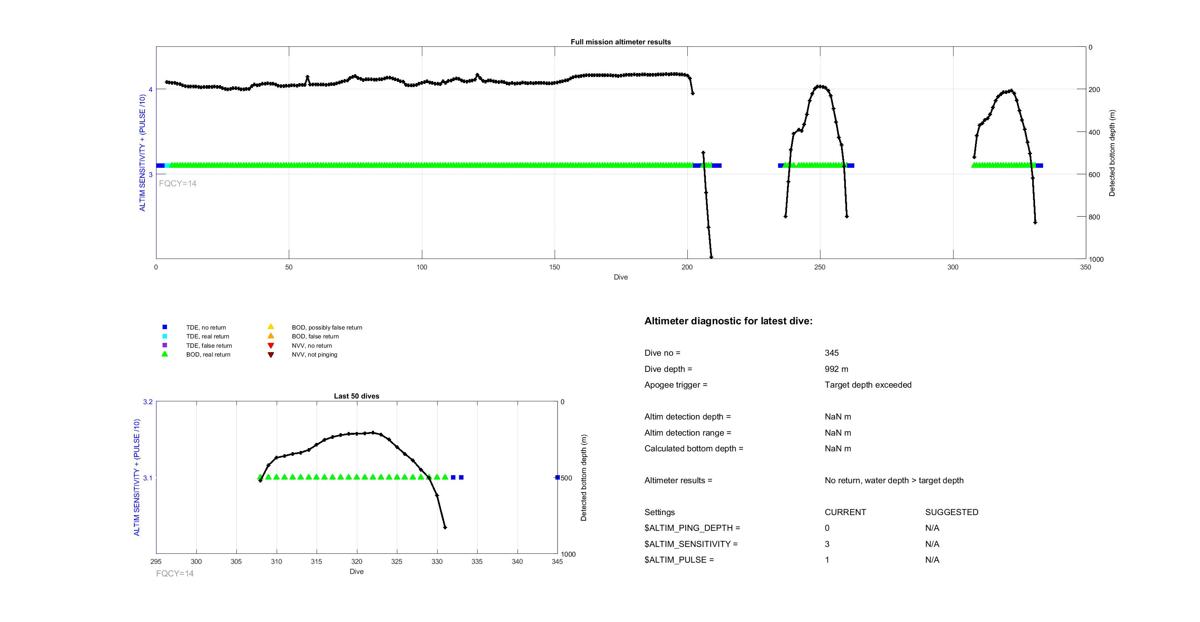The width and height of the screenshot is (1200, 622).
Task: Click the yellow triangle BOD possibly false return marker
Action: point(270,327)
